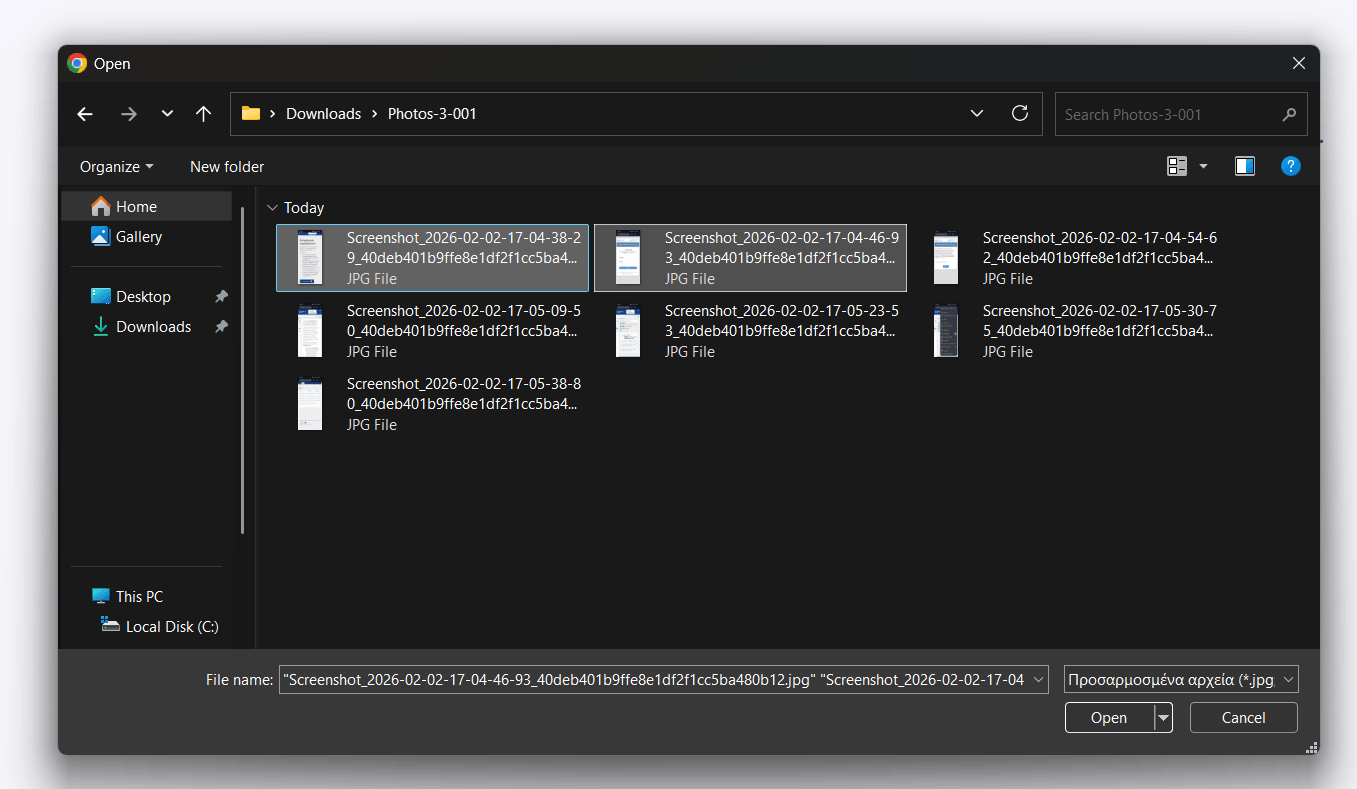Image resolution: width=1357 pixels, height=789 pixels.
Task: Click the search magnifier icon
Action: [x=1289, y=115]
